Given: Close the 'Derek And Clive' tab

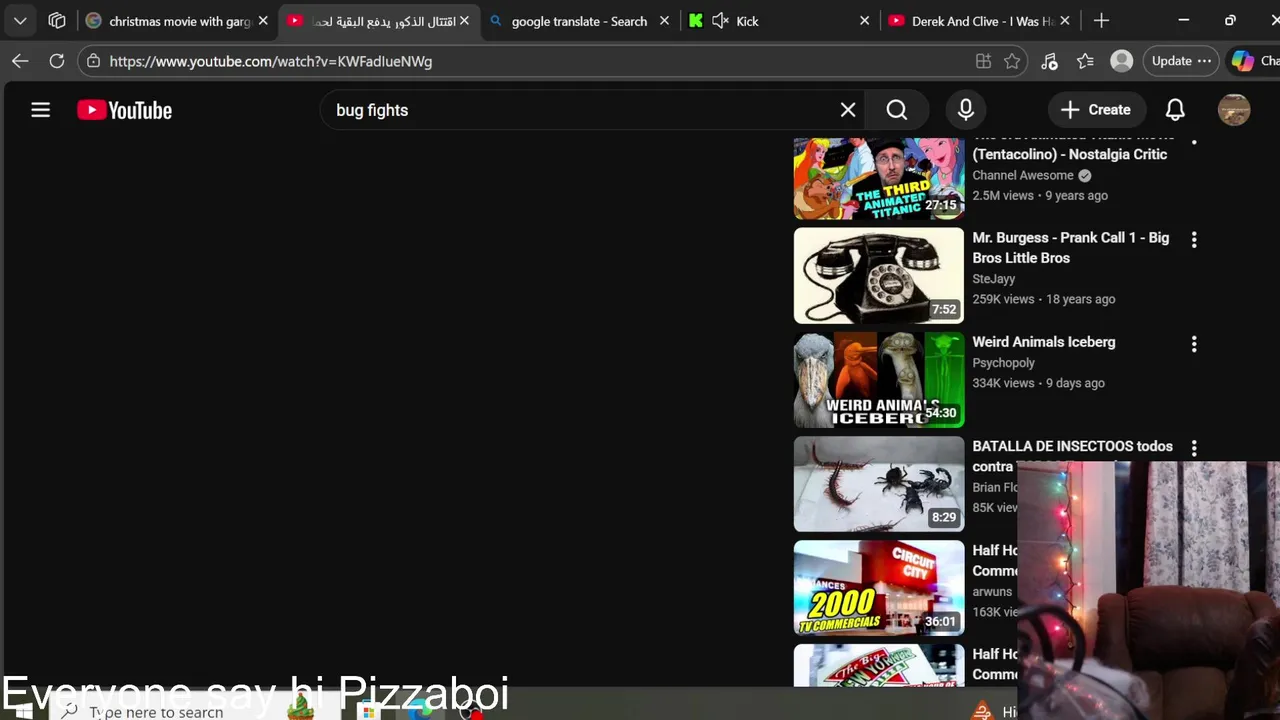Looking at the screenshot, I should (1065, 21).
